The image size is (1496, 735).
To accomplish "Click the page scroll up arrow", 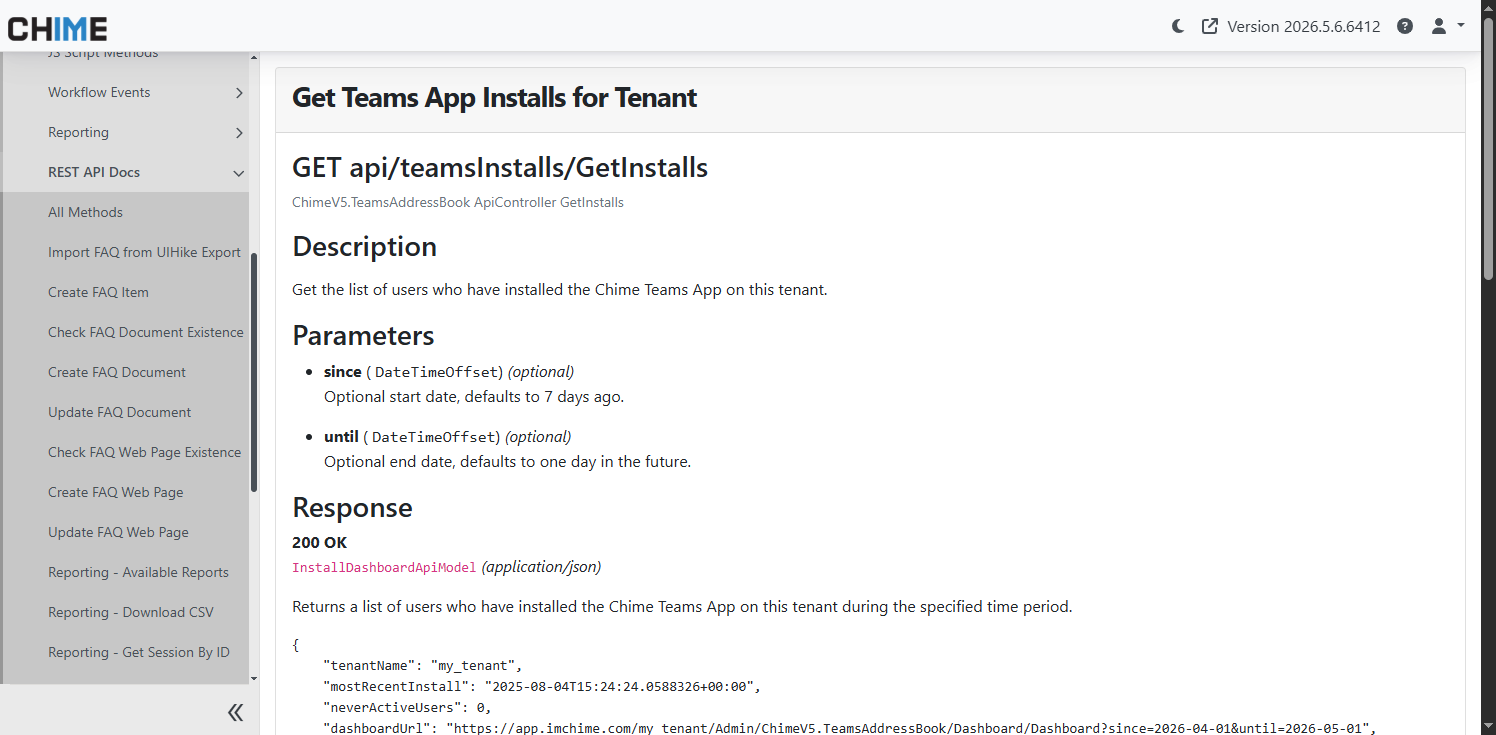I will (x=1488, y=7).
